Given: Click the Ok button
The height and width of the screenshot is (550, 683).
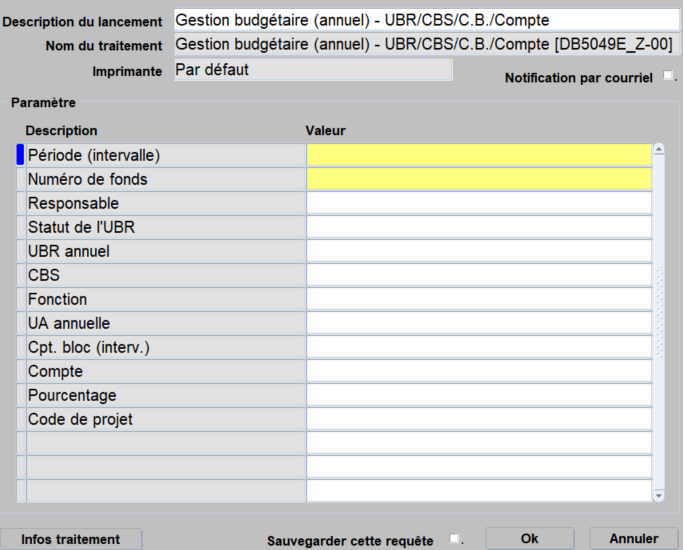Looking at the screenshot, I should (x=530, y=539).
